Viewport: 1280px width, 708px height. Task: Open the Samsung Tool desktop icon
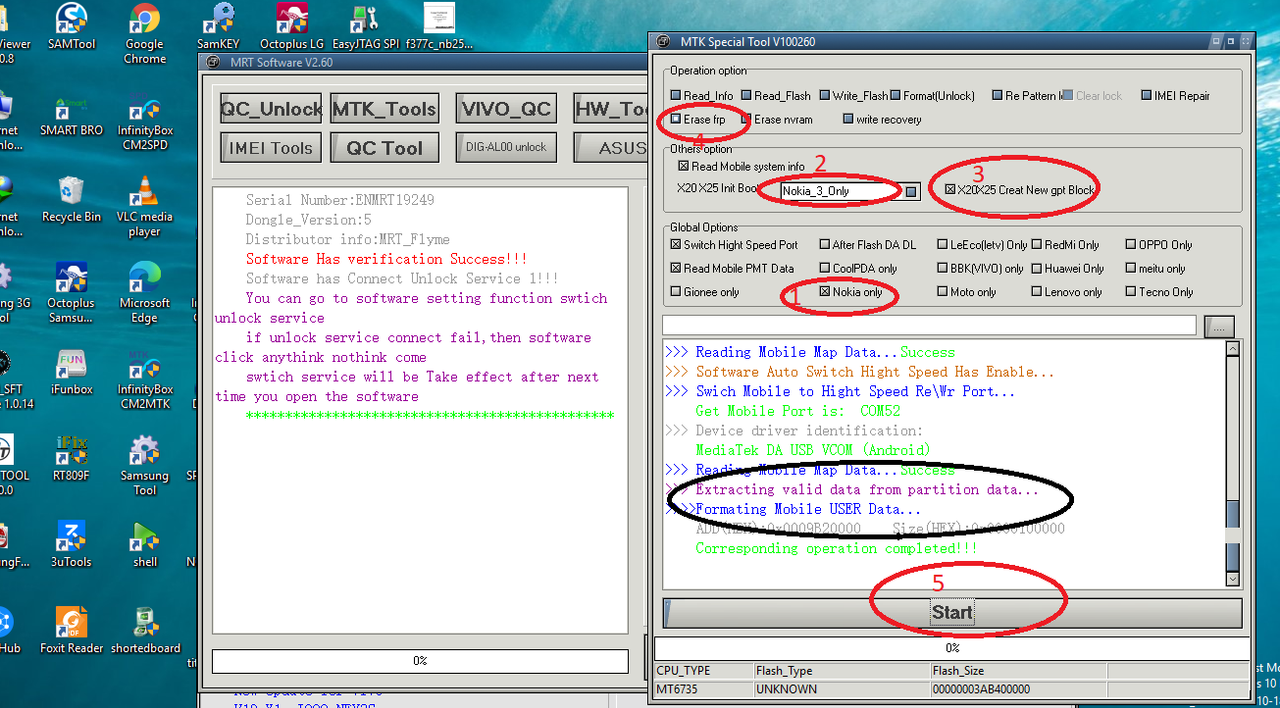click(145, 465)
